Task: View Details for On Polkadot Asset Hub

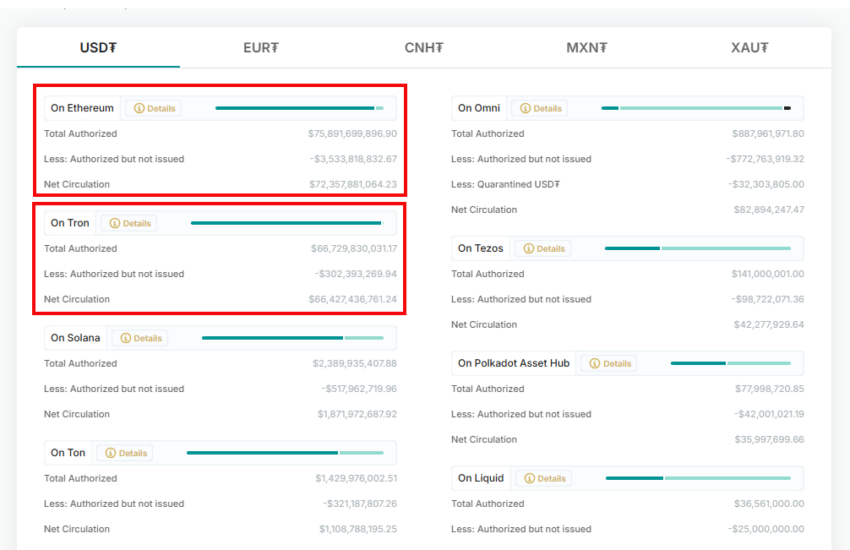Action: tap(609, 364)
